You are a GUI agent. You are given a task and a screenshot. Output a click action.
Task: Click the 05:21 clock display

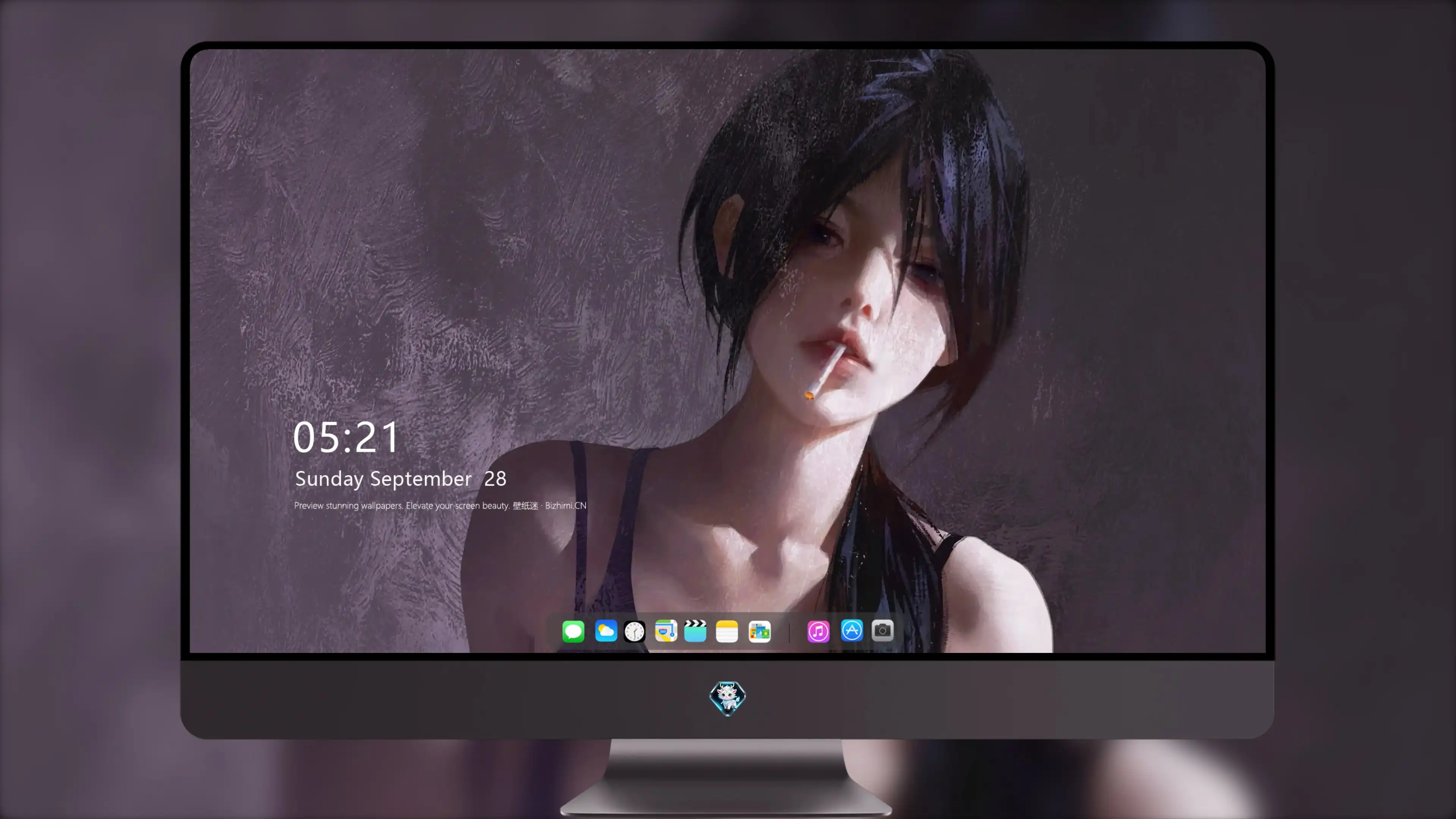click(x=346, y=438)
